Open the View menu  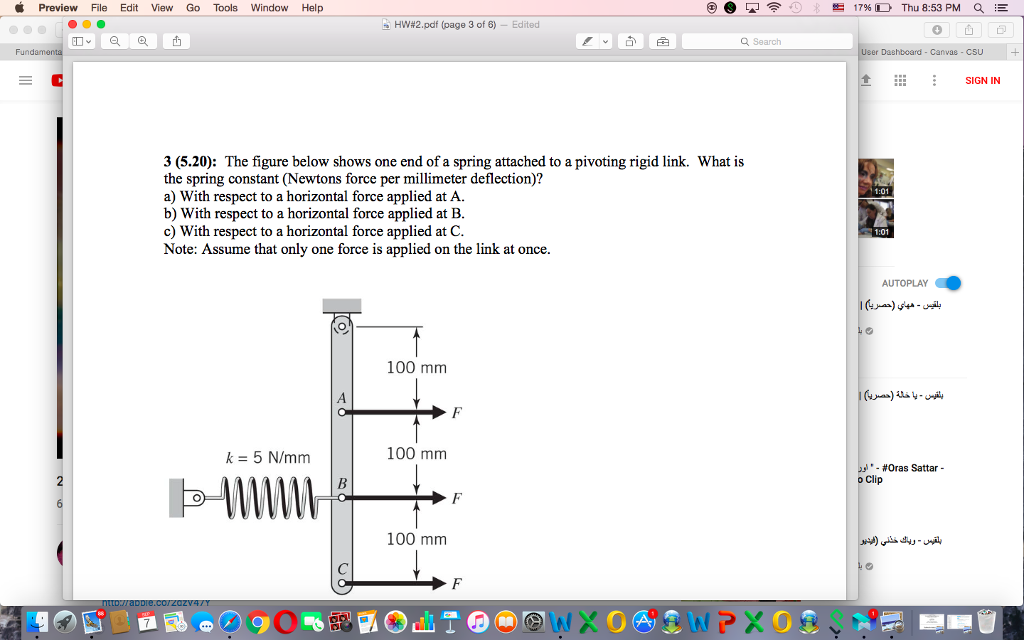pyautogui.click(x=162, y=8)
